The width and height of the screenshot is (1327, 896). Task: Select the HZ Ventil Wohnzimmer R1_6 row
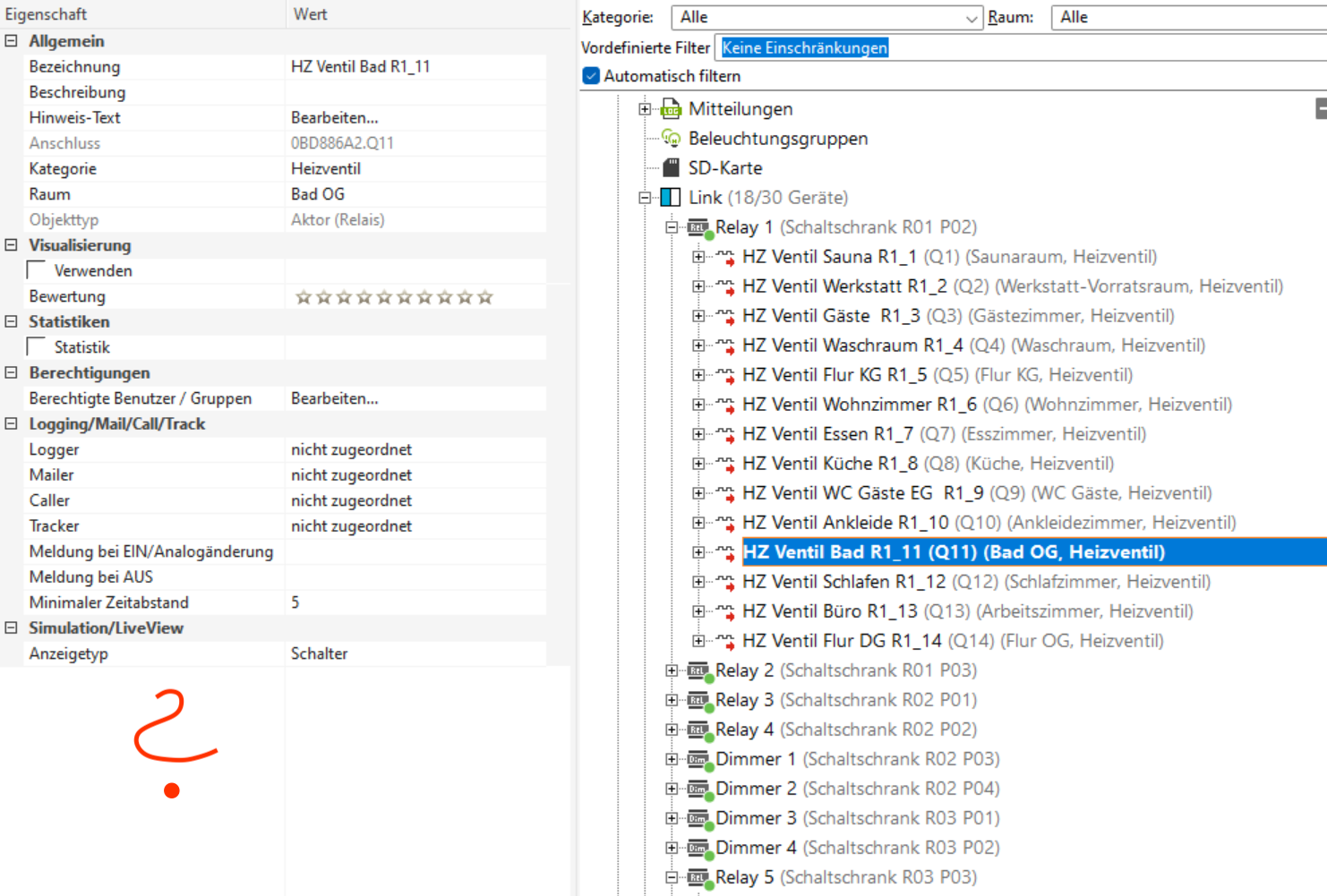[988, 405]
